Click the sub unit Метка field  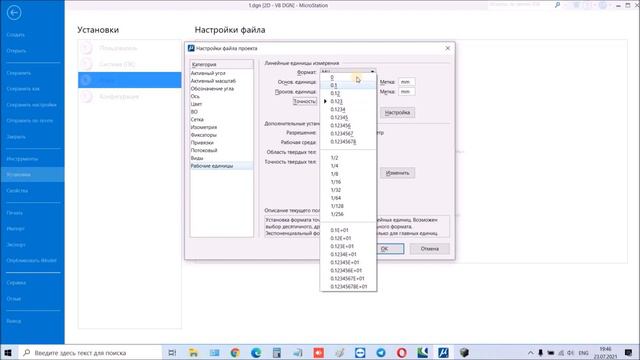[x=407, y=92]
